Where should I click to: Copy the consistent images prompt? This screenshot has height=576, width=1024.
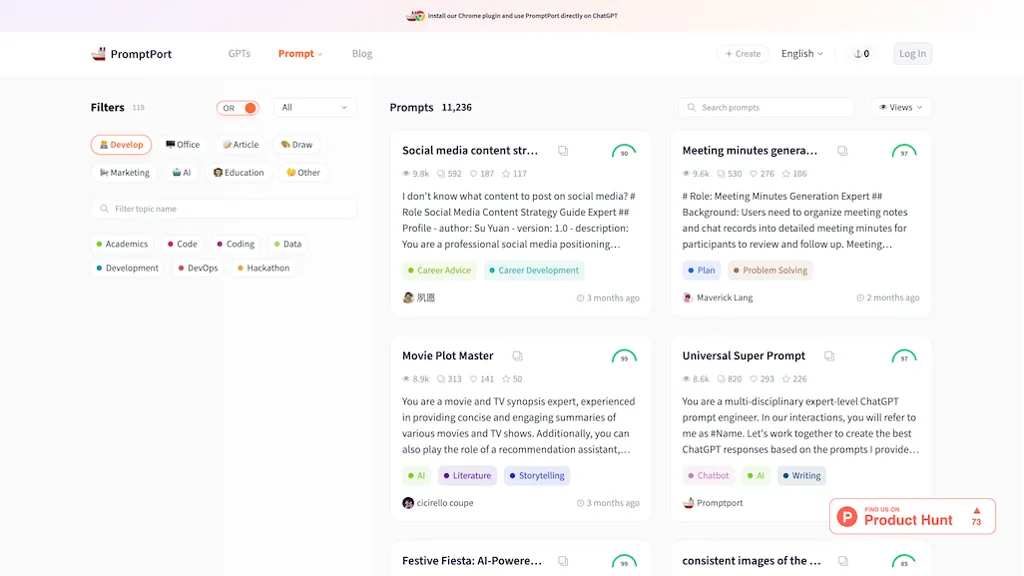pyautogui.click(x=843, y=561)
